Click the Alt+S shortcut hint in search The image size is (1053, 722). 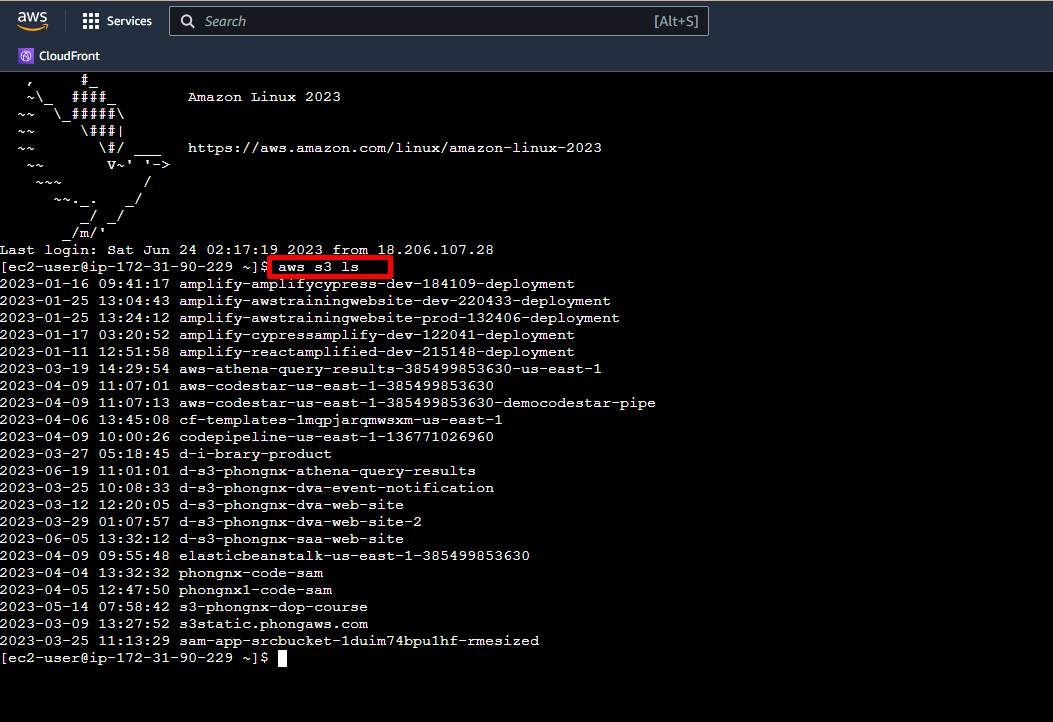point(676,21)
